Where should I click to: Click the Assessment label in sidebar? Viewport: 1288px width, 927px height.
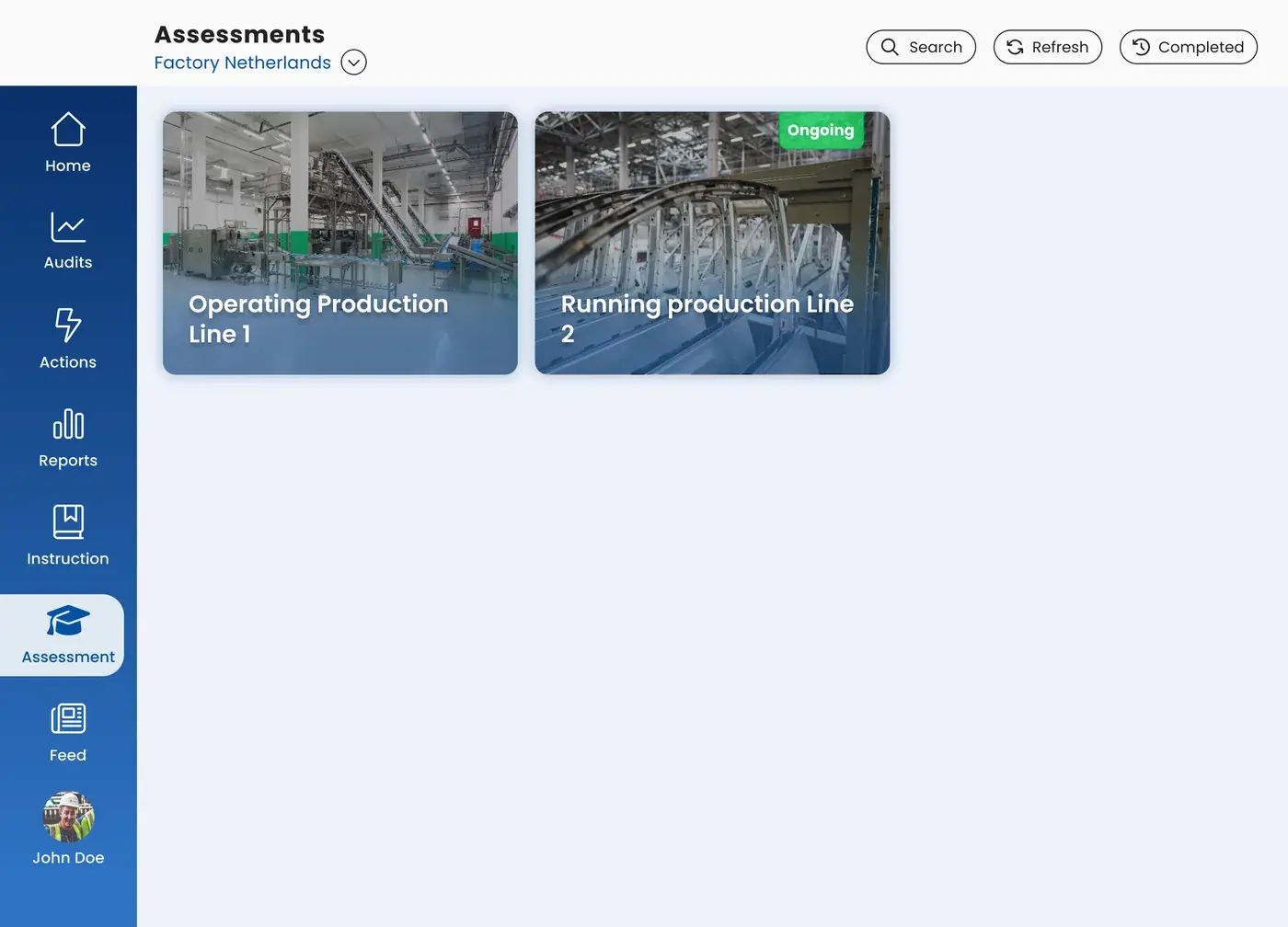coord(68,658)
